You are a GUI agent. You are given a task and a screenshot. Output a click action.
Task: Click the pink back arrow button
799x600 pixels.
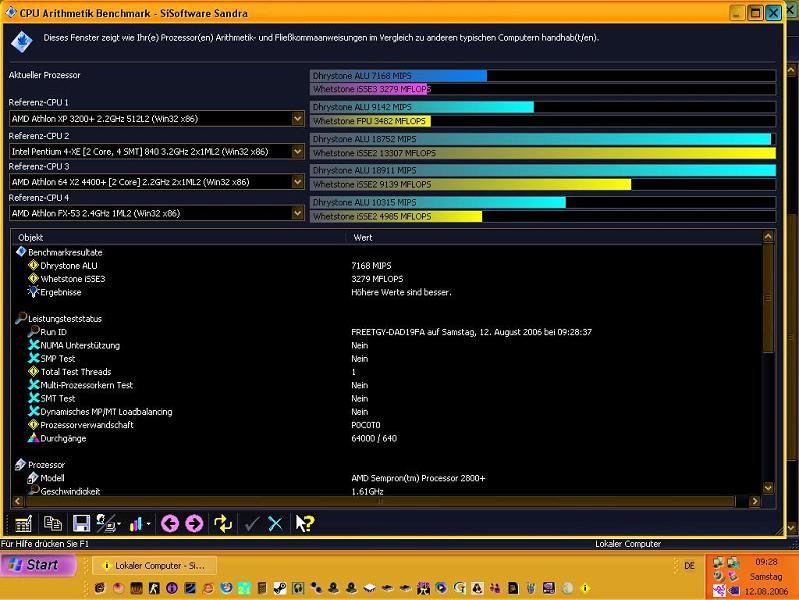click(x=170, y=524)
